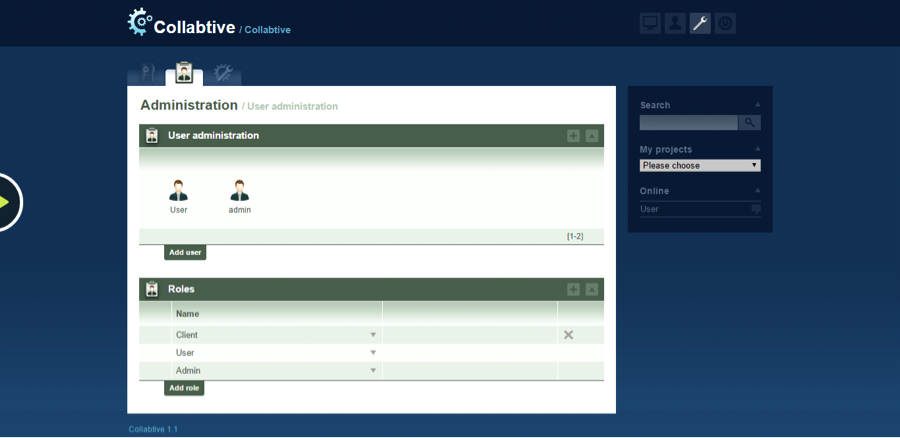This screenshot has width=900, height=438.
Task: Open the desktop monitor icon in header
Action: click(x=650, y=24)
